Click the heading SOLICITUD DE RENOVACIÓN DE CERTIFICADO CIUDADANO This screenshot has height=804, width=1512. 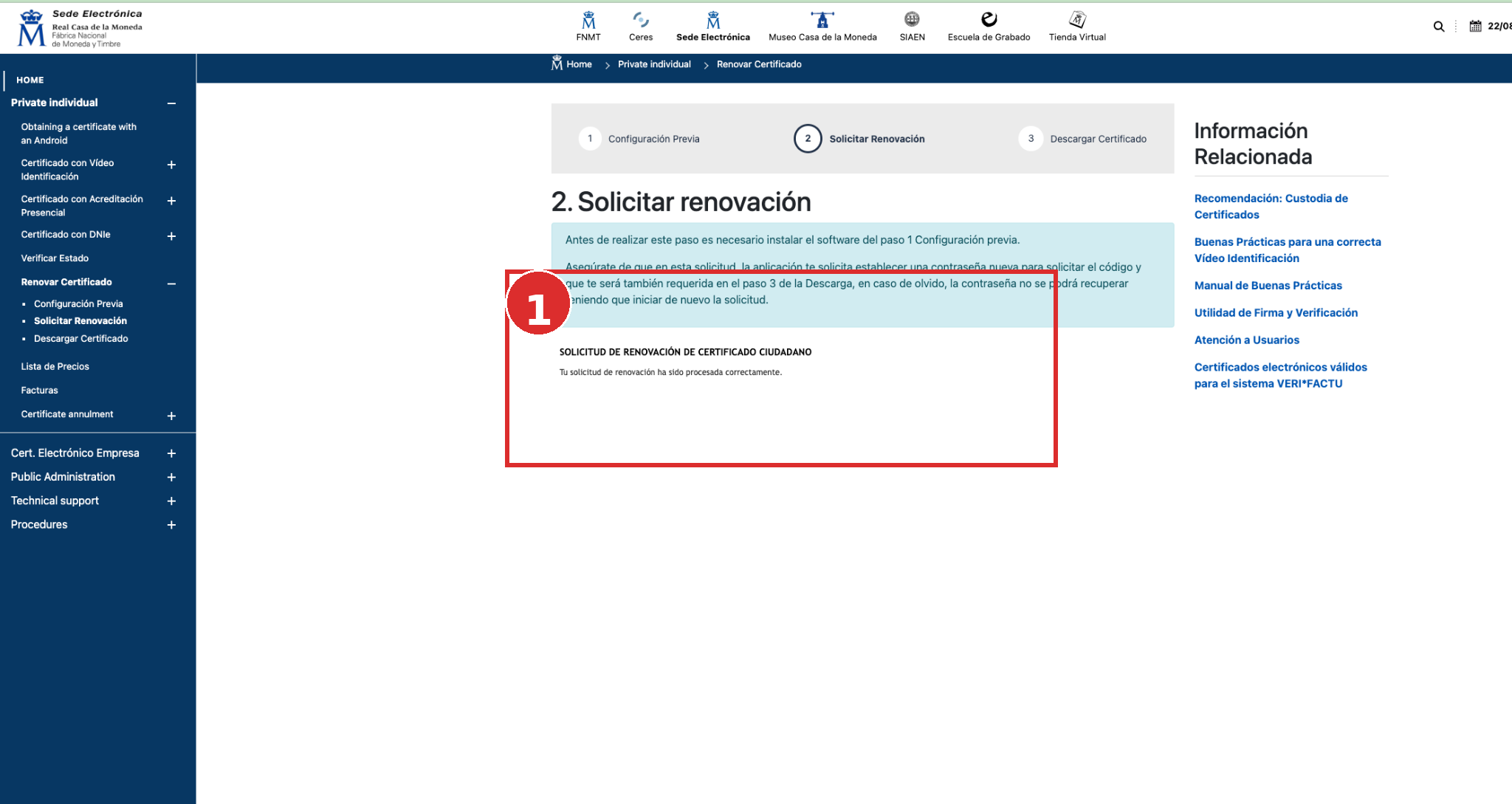click(x=685, y=352)
